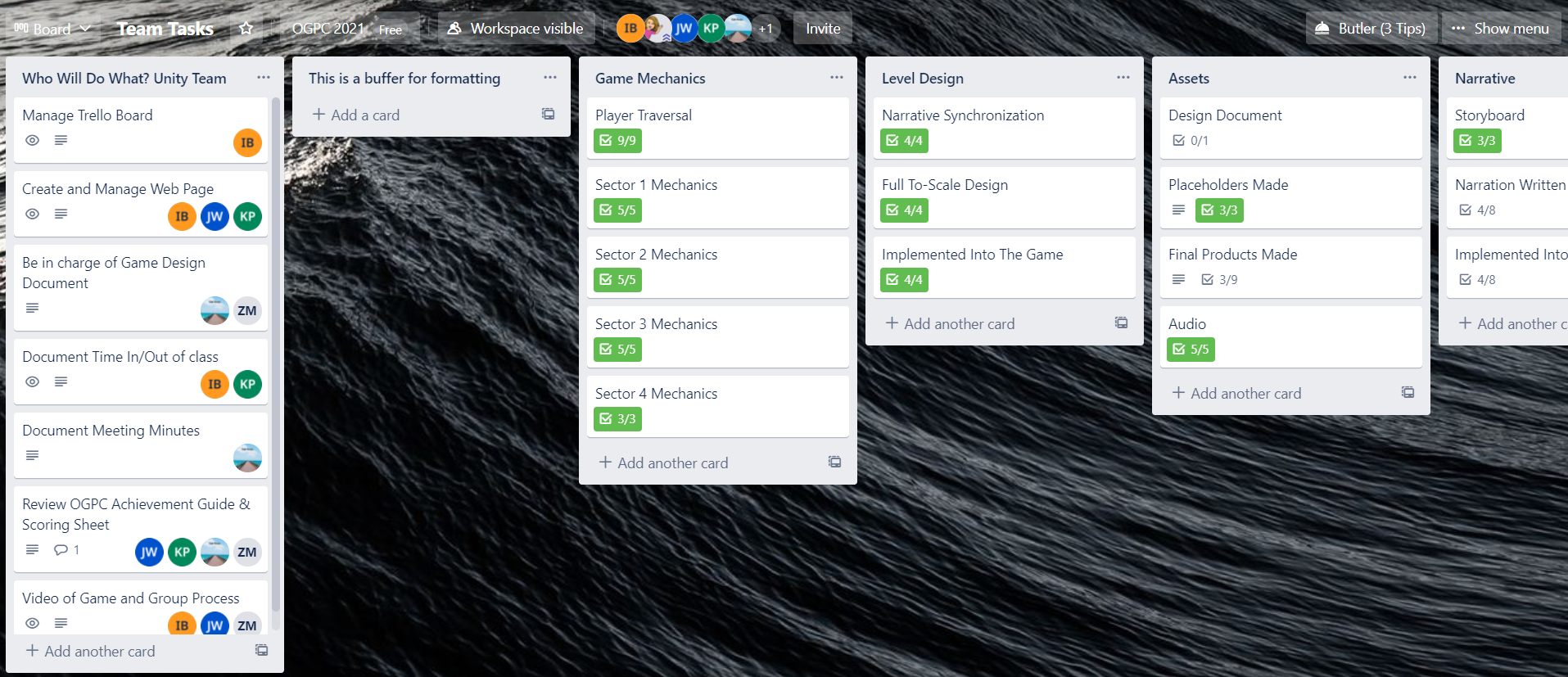The image size is (1568, 677).
Task: Open the Sector 3 Mechanics card
Action: pyautogui.click(x=656, y=324)
